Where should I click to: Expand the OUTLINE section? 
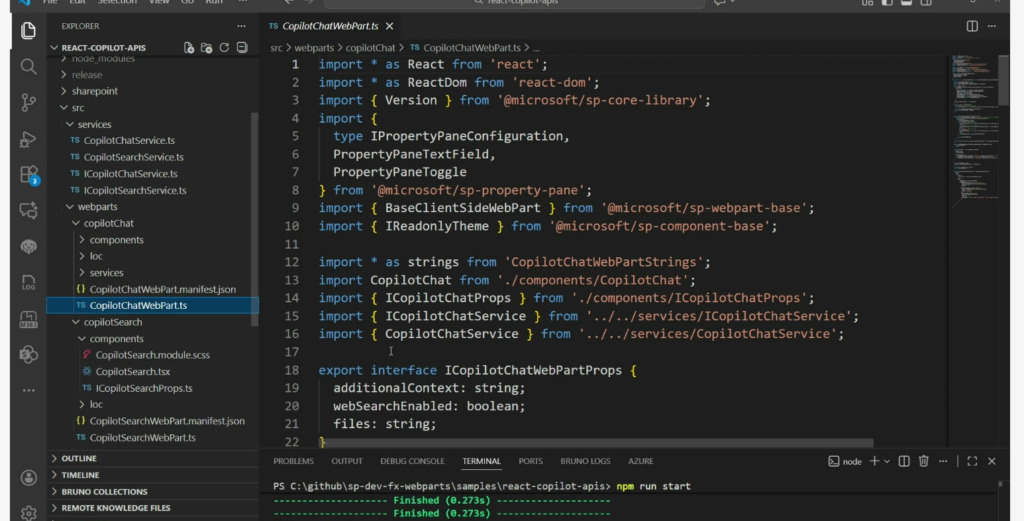(80, 459)
